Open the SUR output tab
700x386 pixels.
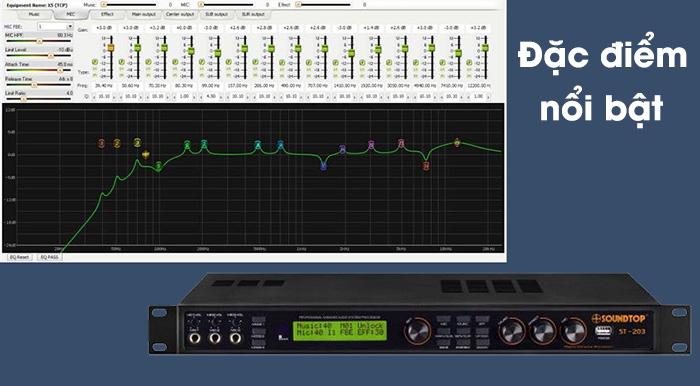(253, 15)
